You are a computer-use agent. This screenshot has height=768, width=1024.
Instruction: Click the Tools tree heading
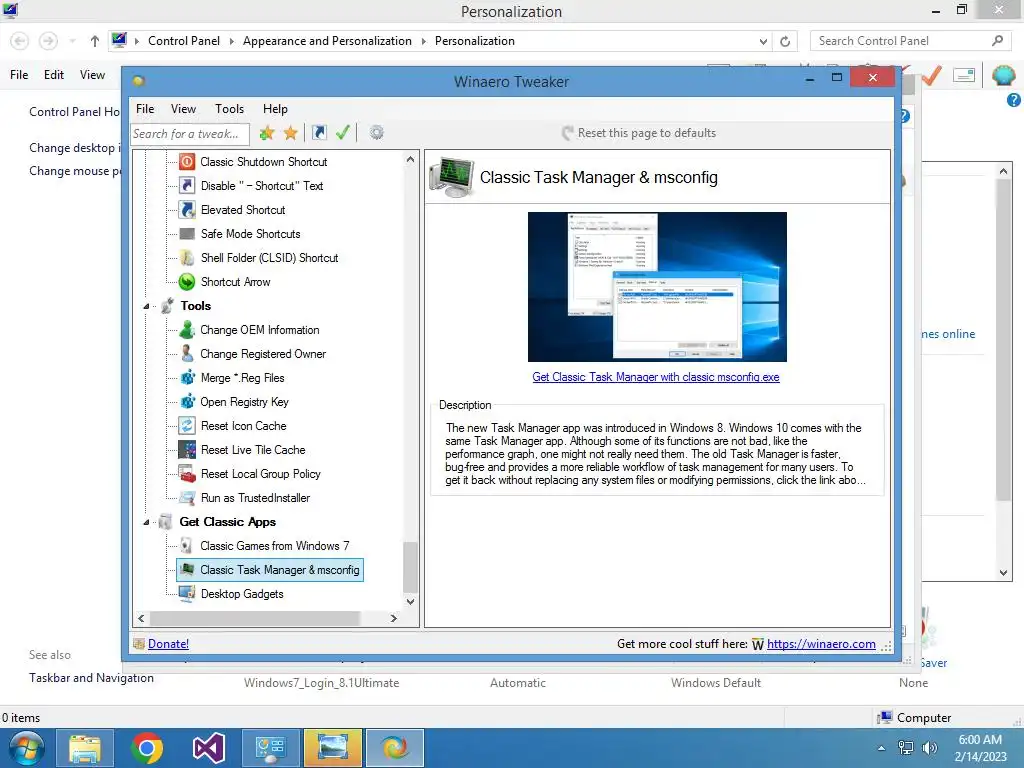195,306
